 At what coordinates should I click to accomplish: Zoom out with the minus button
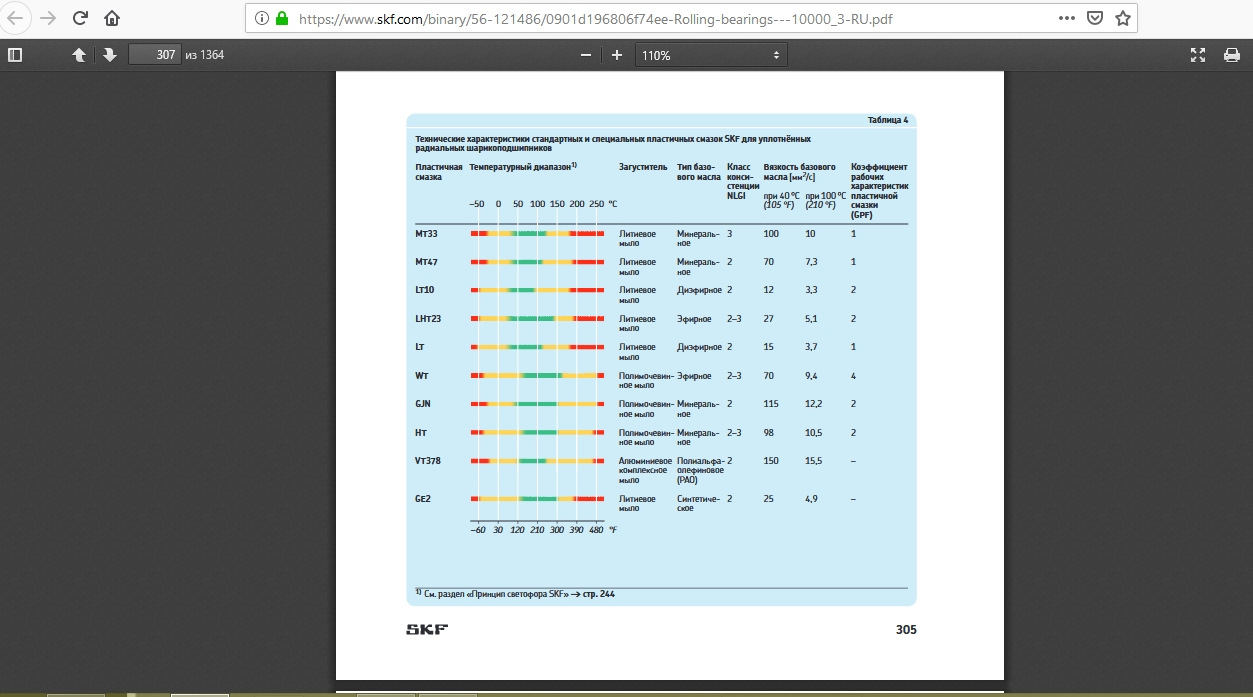coord(586,55)
